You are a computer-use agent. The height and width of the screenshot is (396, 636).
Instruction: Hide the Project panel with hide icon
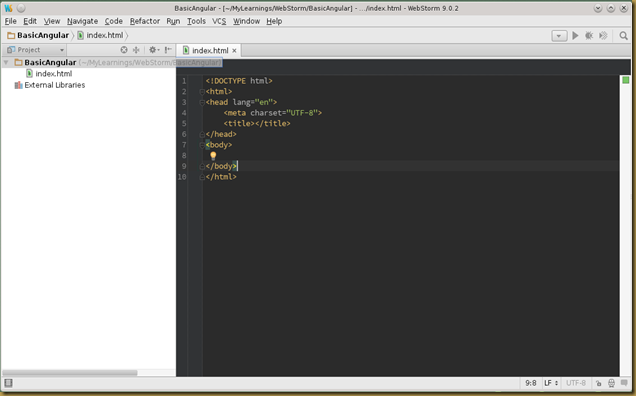tap(168, 50)
